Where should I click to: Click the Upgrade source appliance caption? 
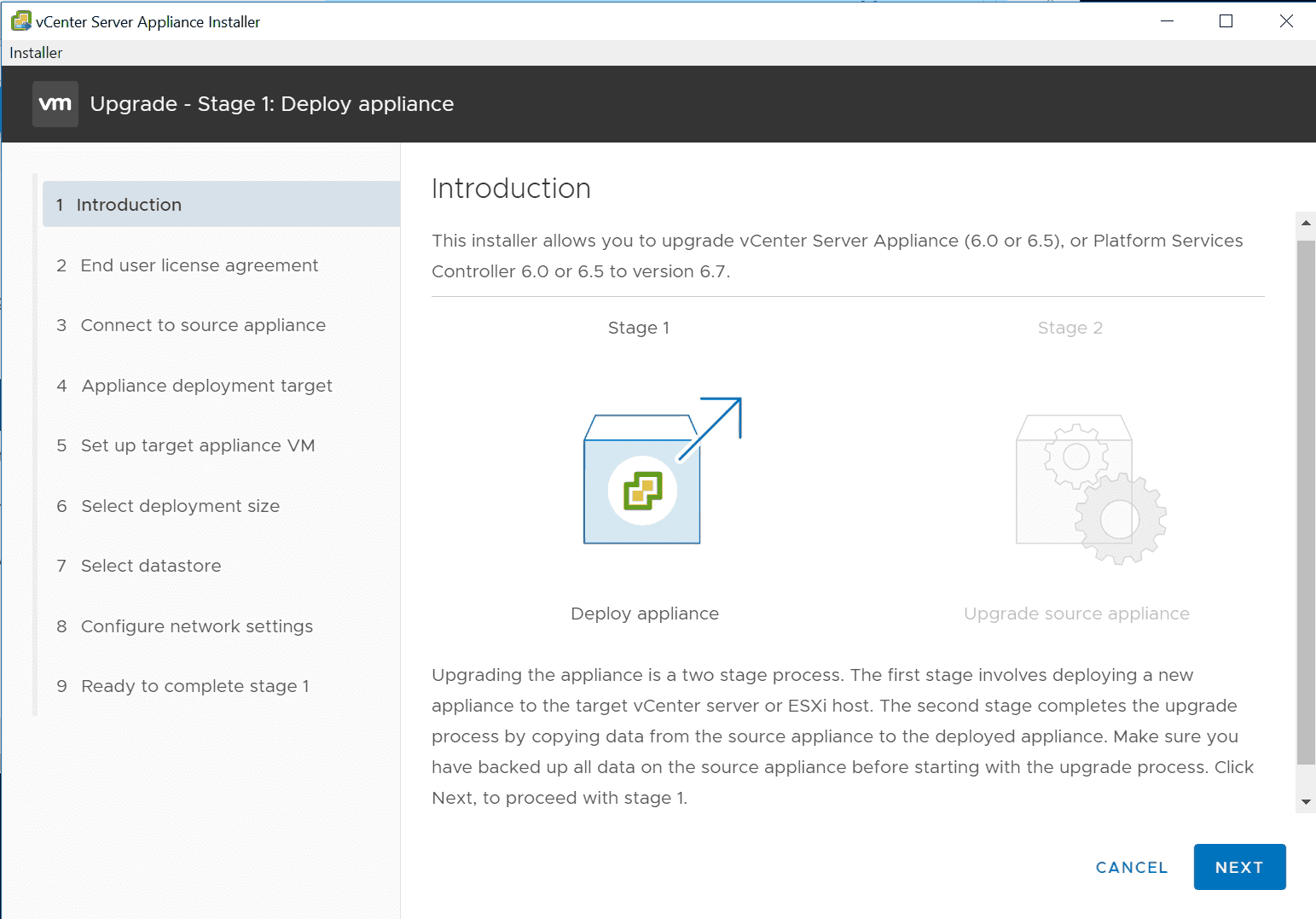point(1076,614)
